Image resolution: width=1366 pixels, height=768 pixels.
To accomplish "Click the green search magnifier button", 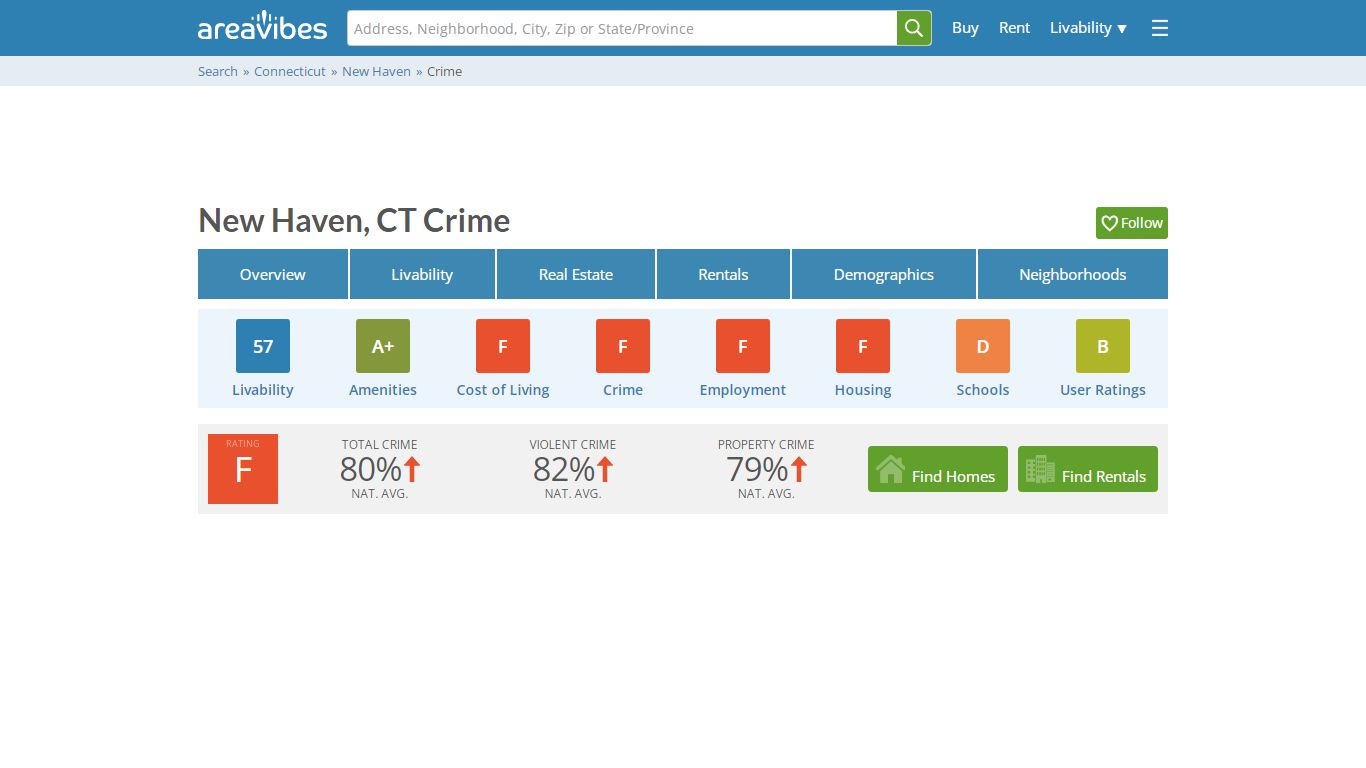I will click(x=914, y=28).
